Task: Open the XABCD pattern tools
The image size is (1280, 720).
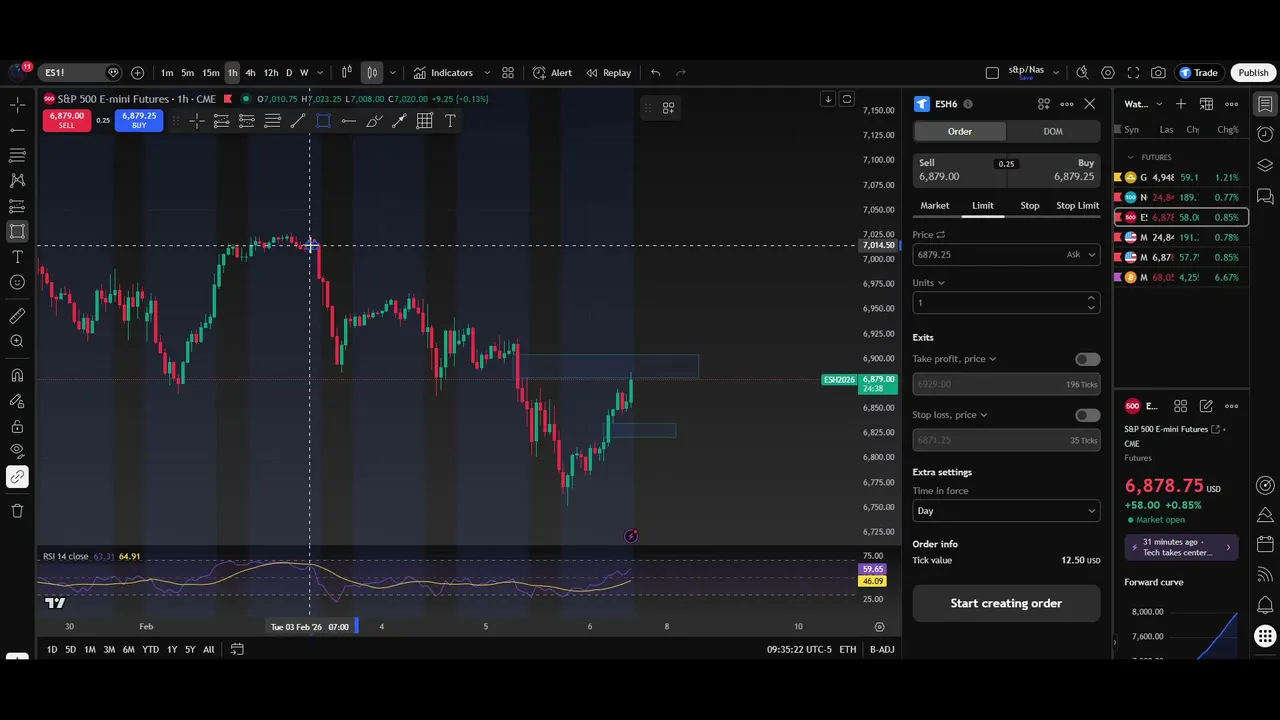Action: coord(17,180)
